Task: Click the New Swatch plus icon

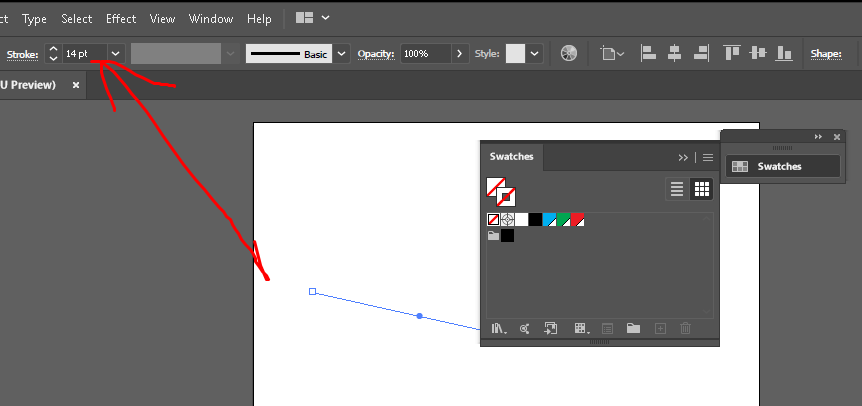Action: (660, 329)
